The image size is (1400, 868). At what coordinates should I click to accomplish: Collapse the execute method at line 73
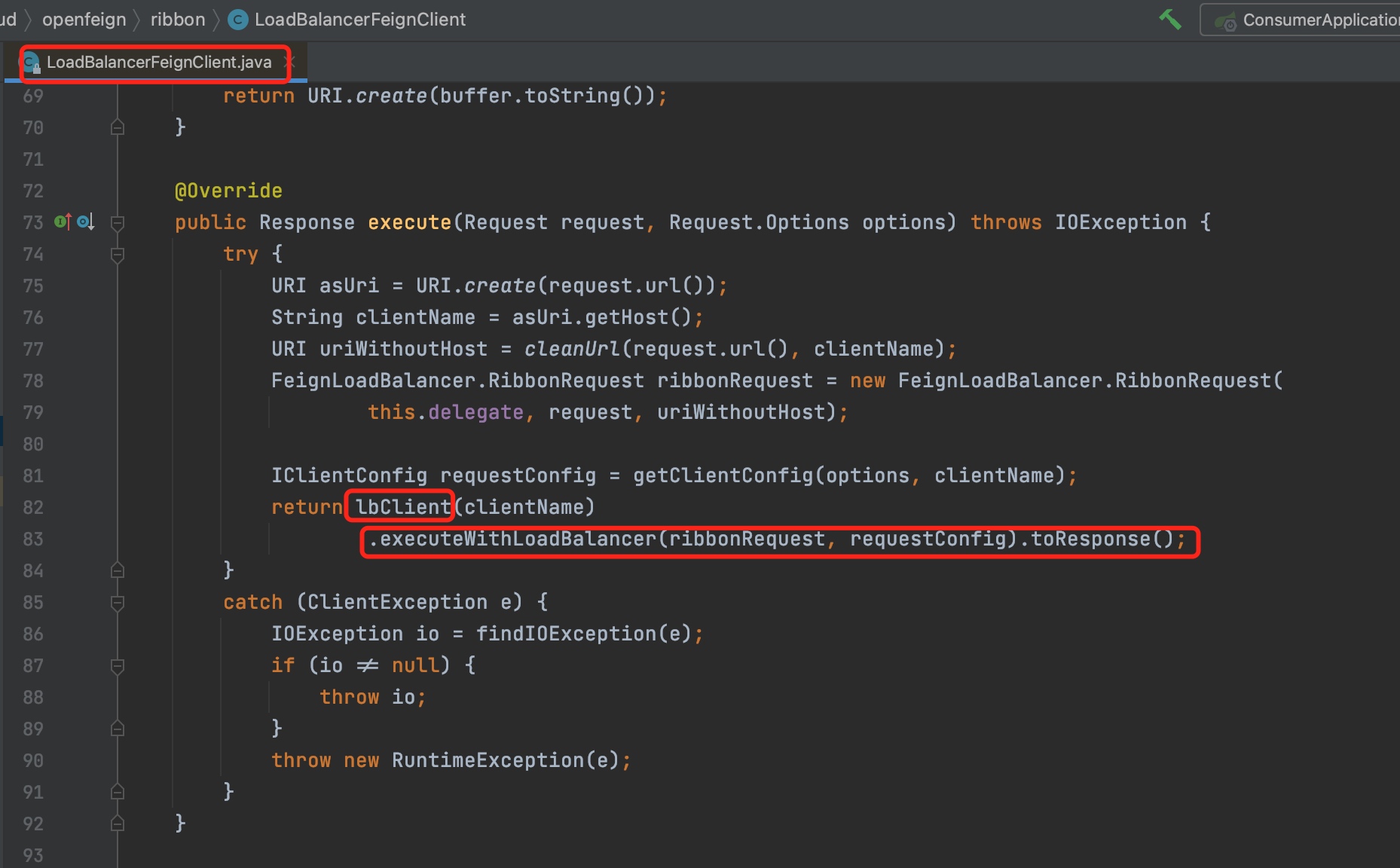click(x=118, y=222)
